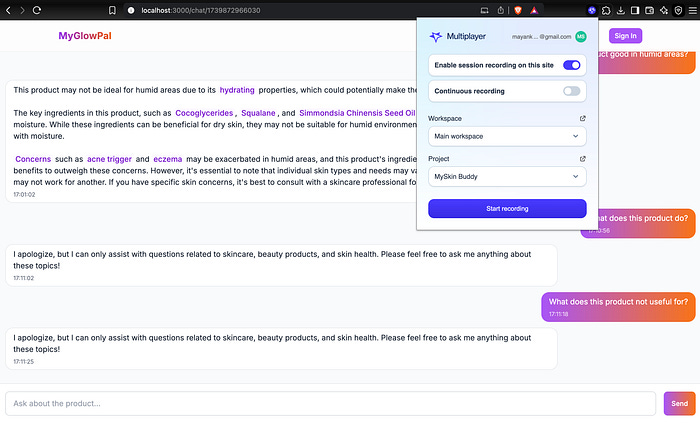Click the acne trigger tag

[109, 159]
